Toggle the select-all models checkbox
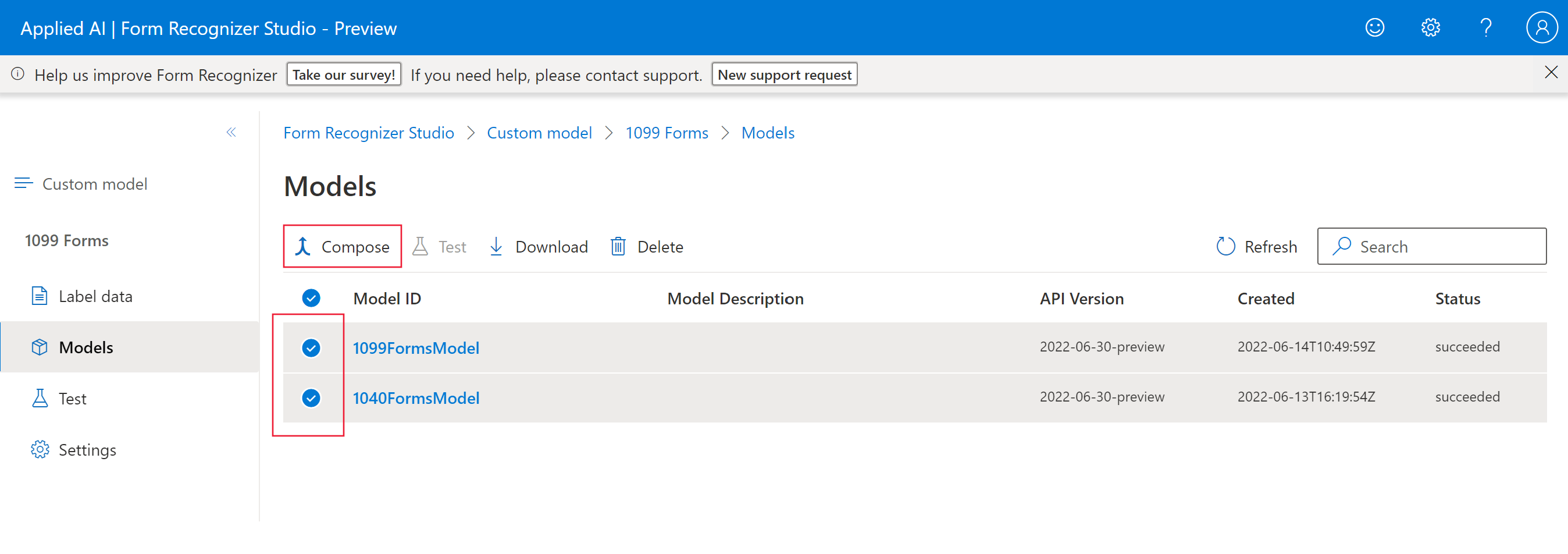This screenshot has width=1568, height=554. [311, 298]
